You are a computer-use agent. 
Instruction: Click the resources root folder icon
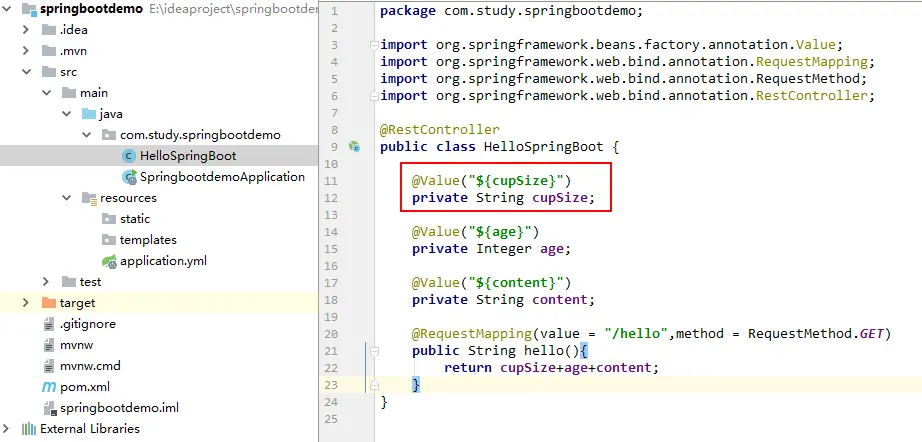(x=89, y=197)
